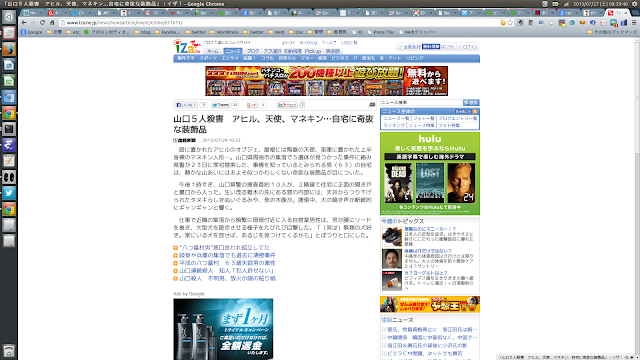Reload the current page
This screenshot has width=640, height=360.
[42, 22]
